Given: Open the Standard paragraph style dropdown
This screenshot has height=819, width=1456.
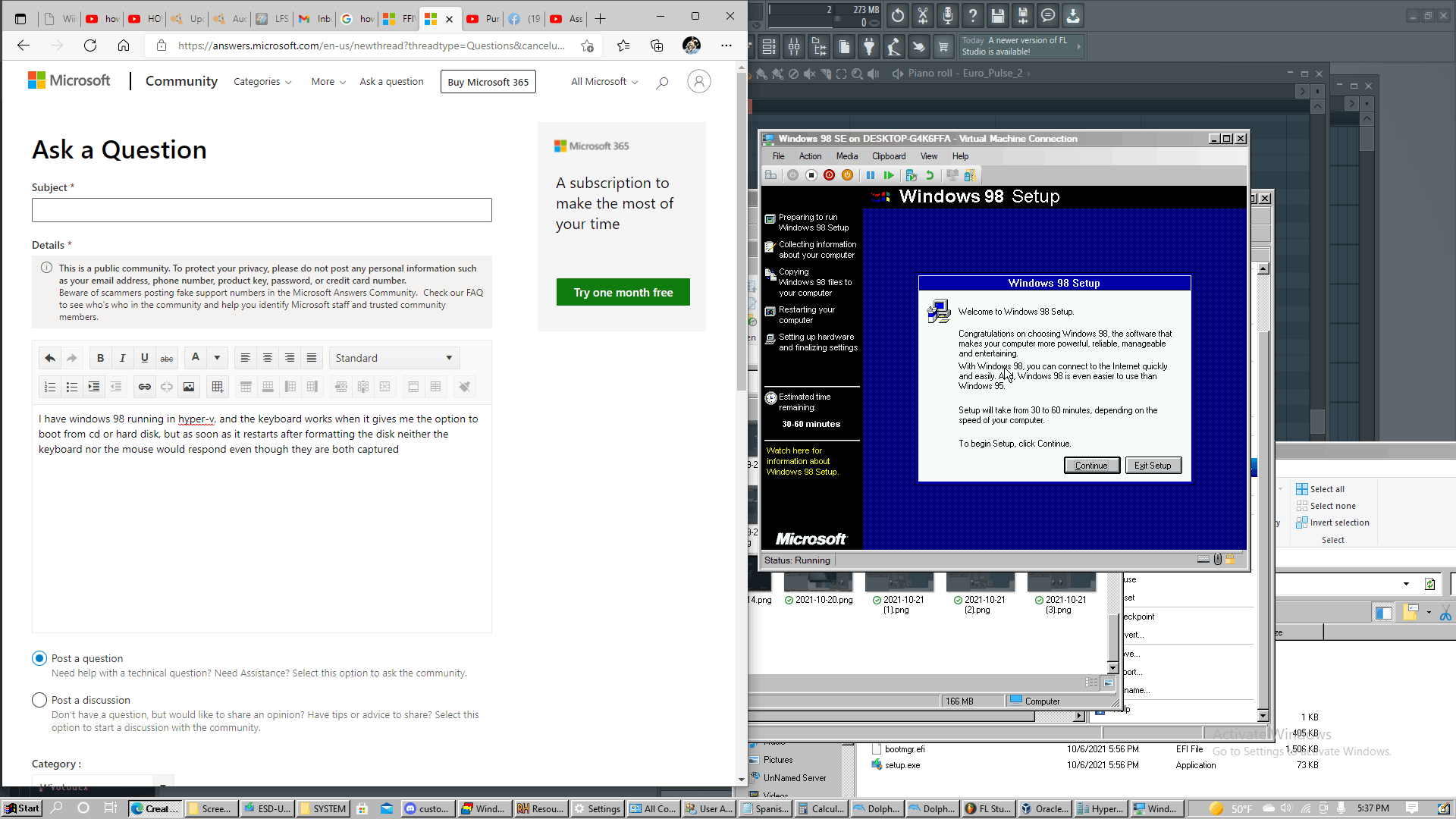Looking at the screenshot, I should (x=394, y=358).
